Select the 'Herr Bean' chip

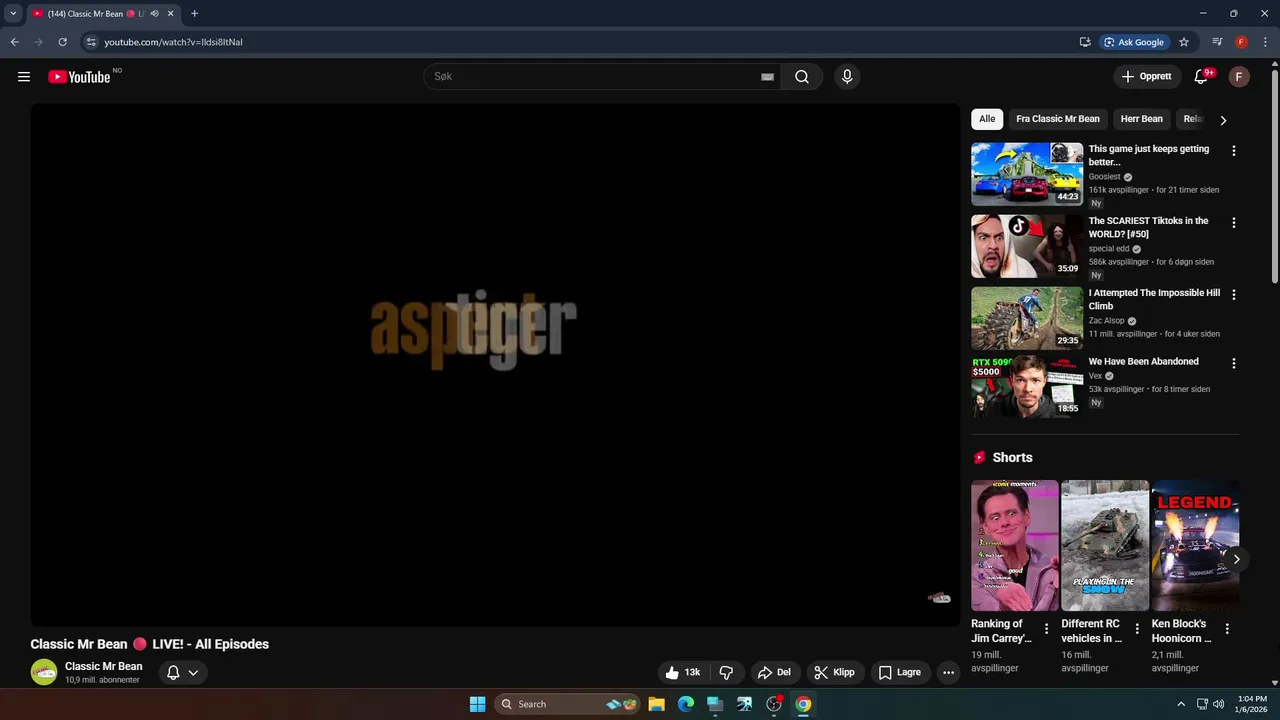click(x=1142, y=119)
